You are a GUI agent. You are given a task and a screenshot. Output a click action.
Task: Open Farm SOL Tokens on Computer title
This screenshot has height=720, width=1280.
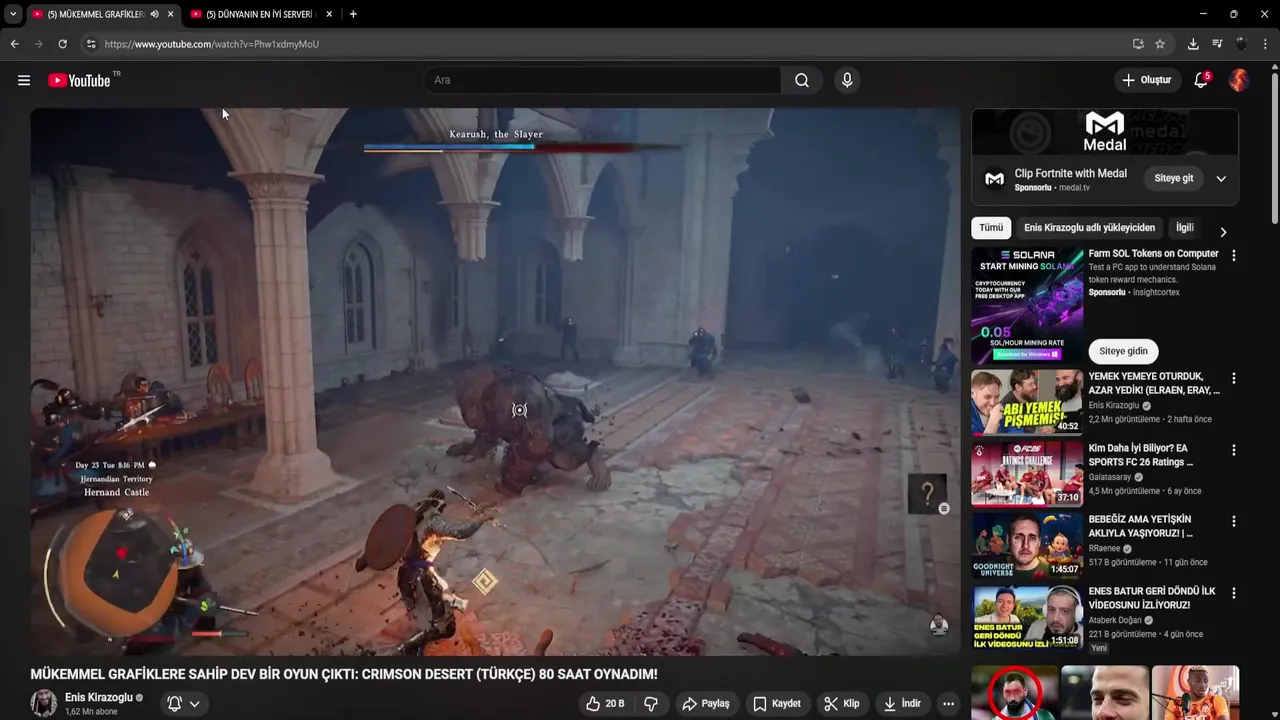(x=1153, y=254)
